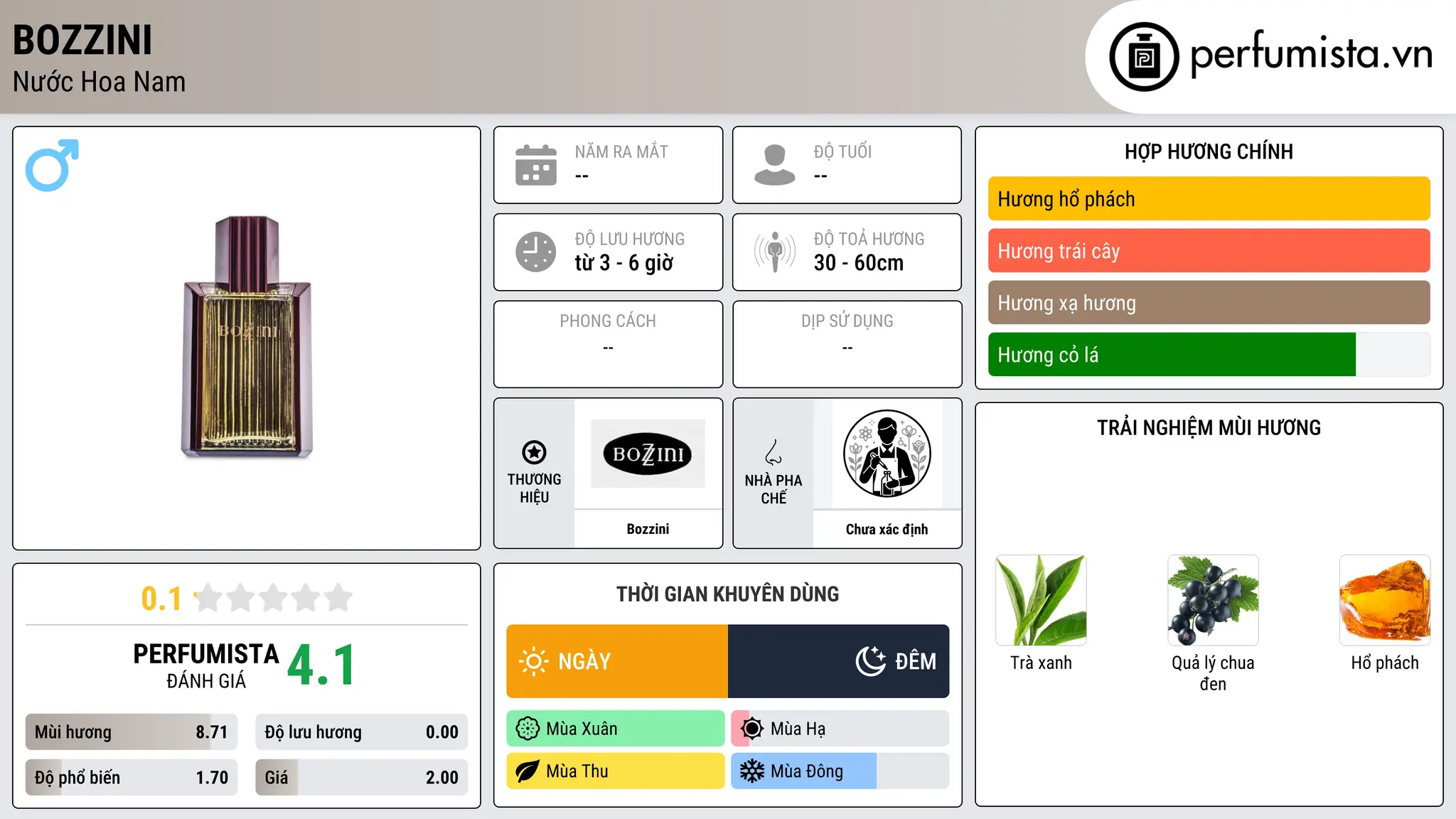The height and width of the screenshot is (819, 1456).
Task: Select the Trà xanh note image
Action: pos(1041,600)
